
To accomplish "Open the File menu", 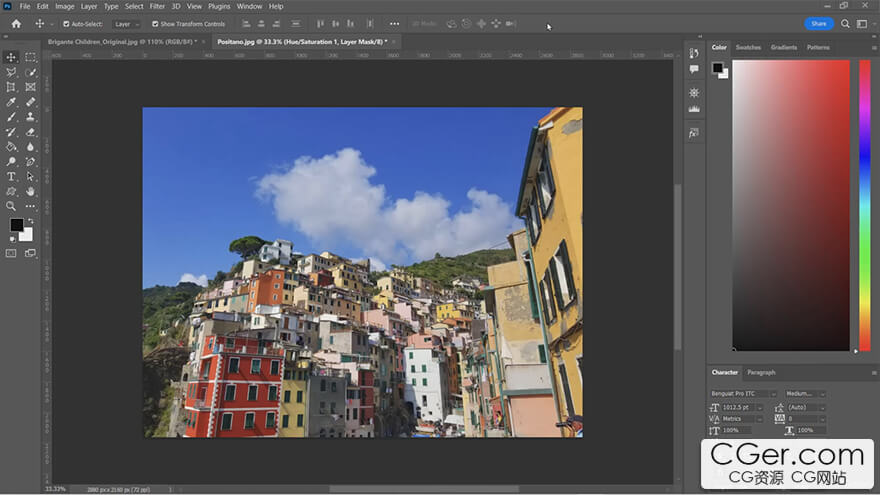I will (25, 6).
